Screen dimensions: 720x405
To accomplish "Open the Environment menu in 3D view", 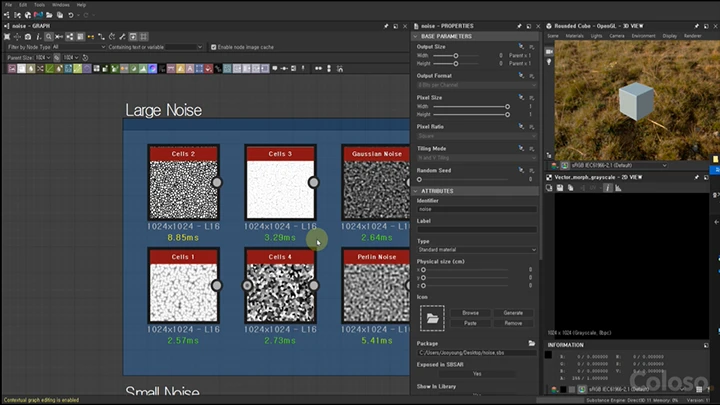I will click(x=643, y=36).
